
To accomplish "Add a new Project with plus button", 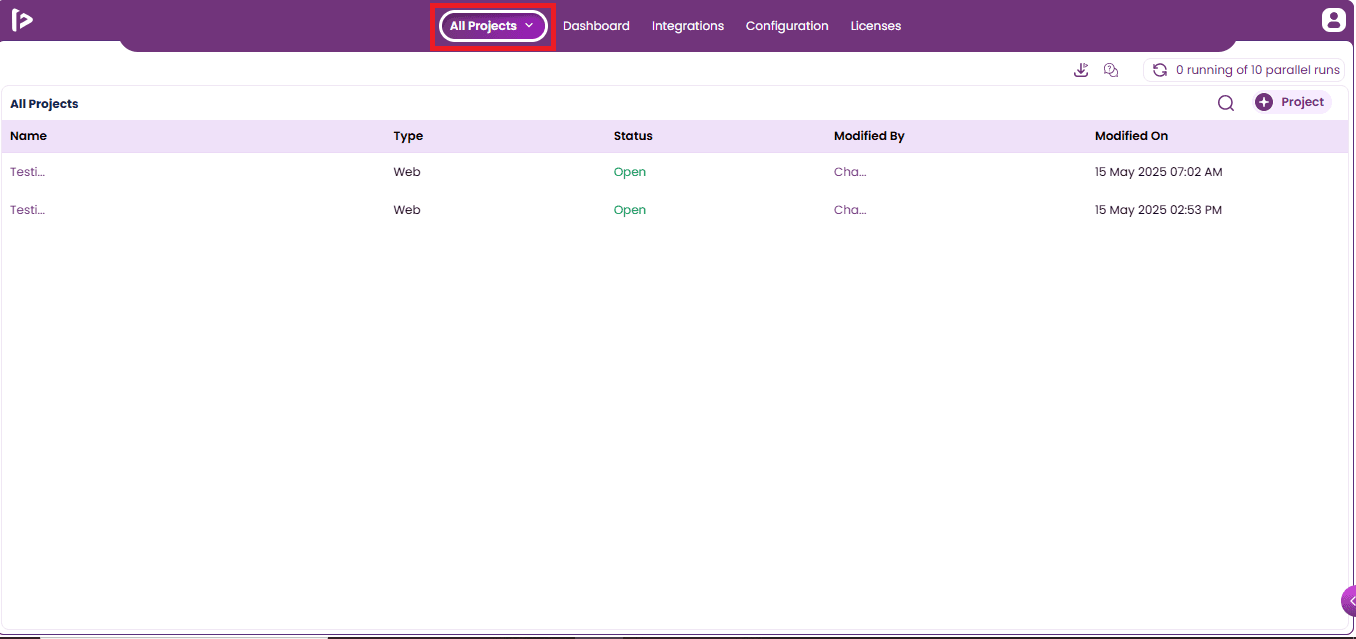I will point(1291,102).
